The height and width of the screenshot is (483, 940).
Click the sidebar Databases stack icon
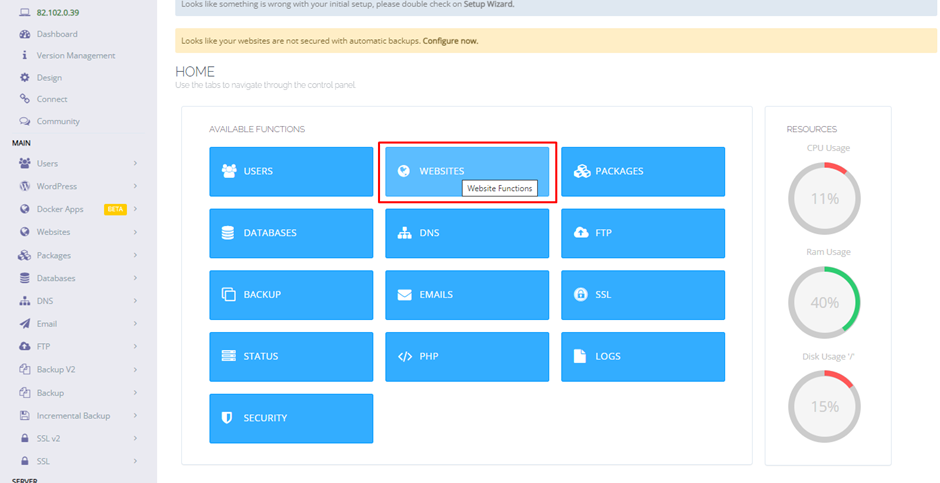(25, 278)
